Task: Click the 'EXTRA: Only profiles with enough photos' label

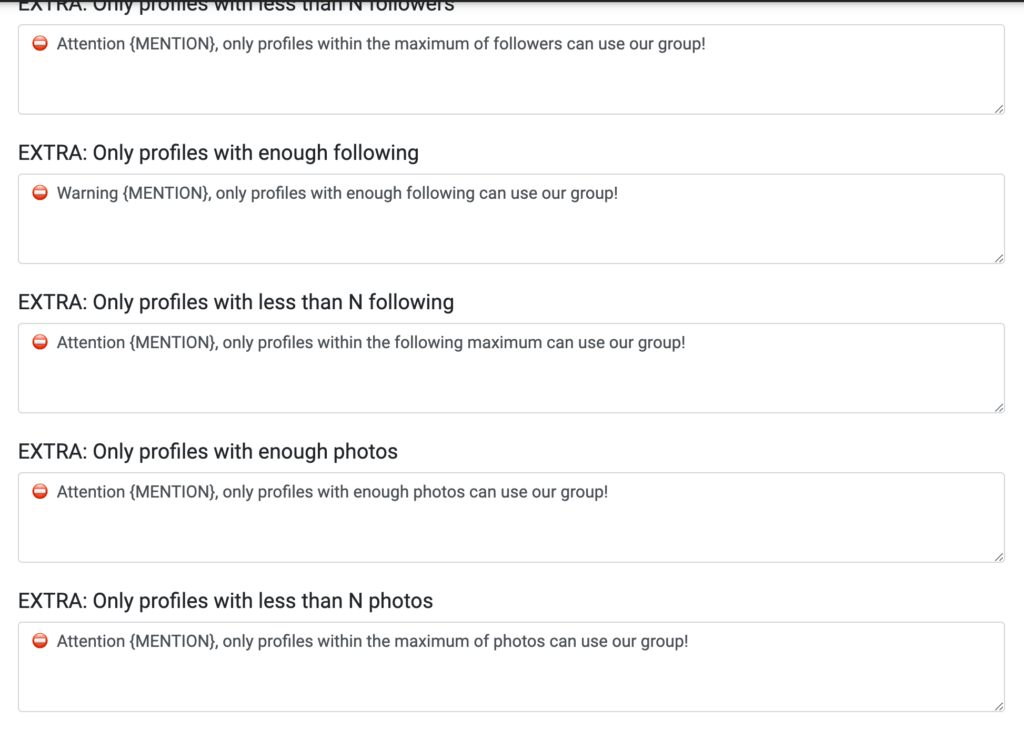Action: coord(208,452)
